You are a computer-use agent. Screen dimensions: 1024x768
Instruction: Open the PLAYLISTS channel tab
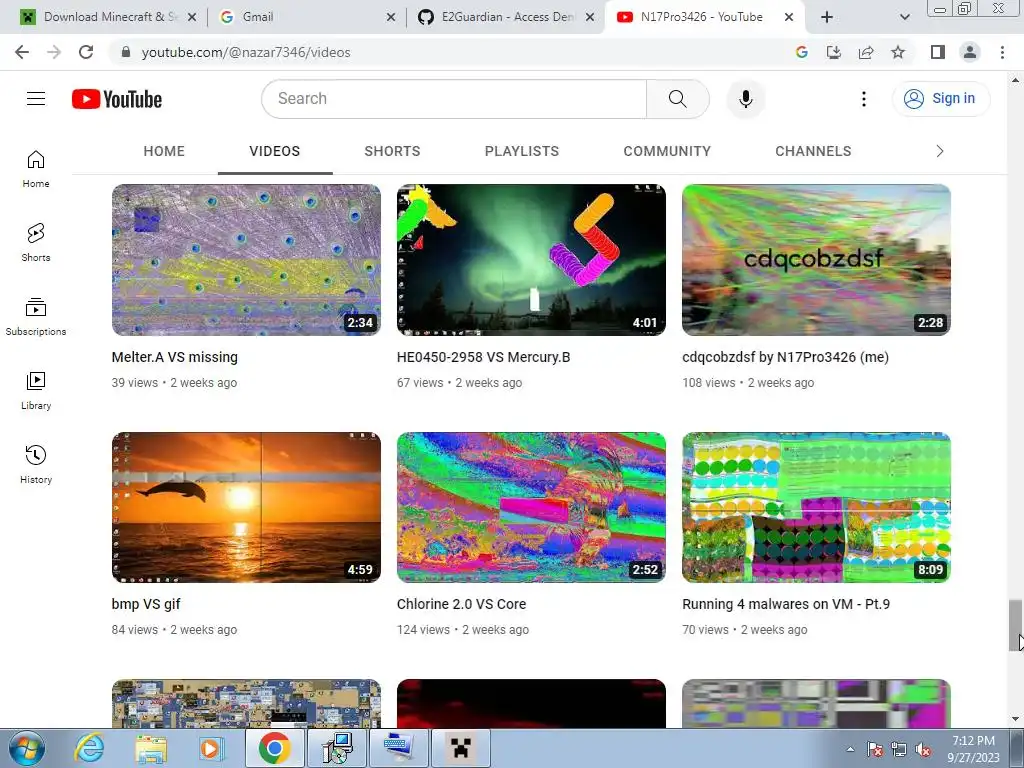(522, 152)
